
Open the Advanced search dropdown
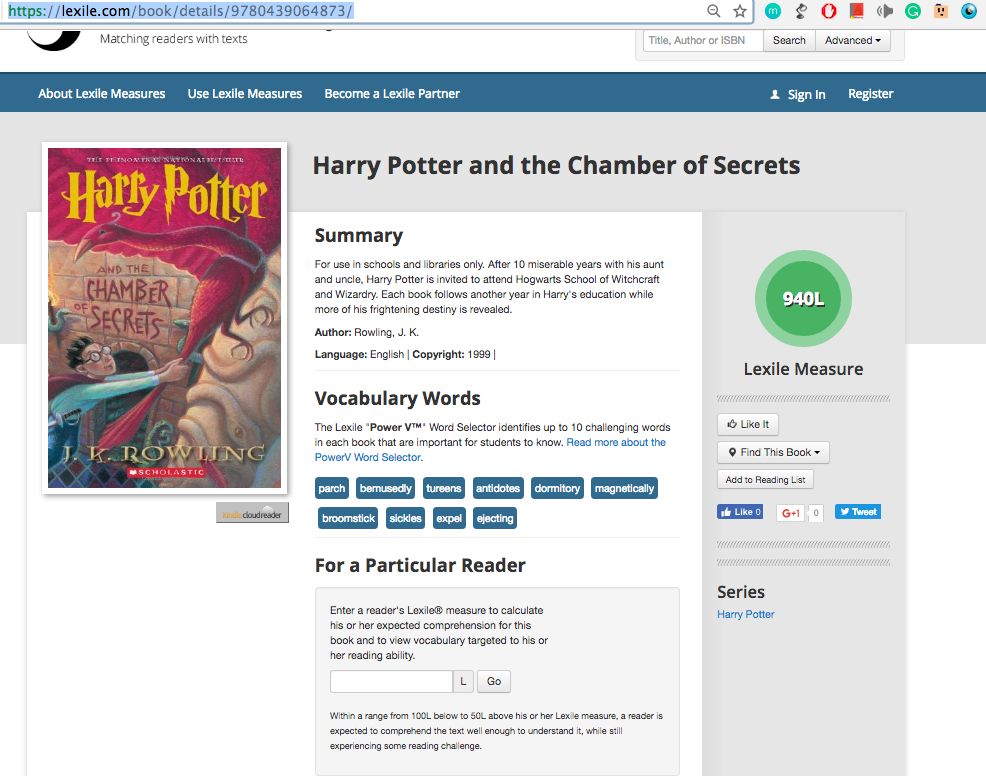[x=853, y=40]
